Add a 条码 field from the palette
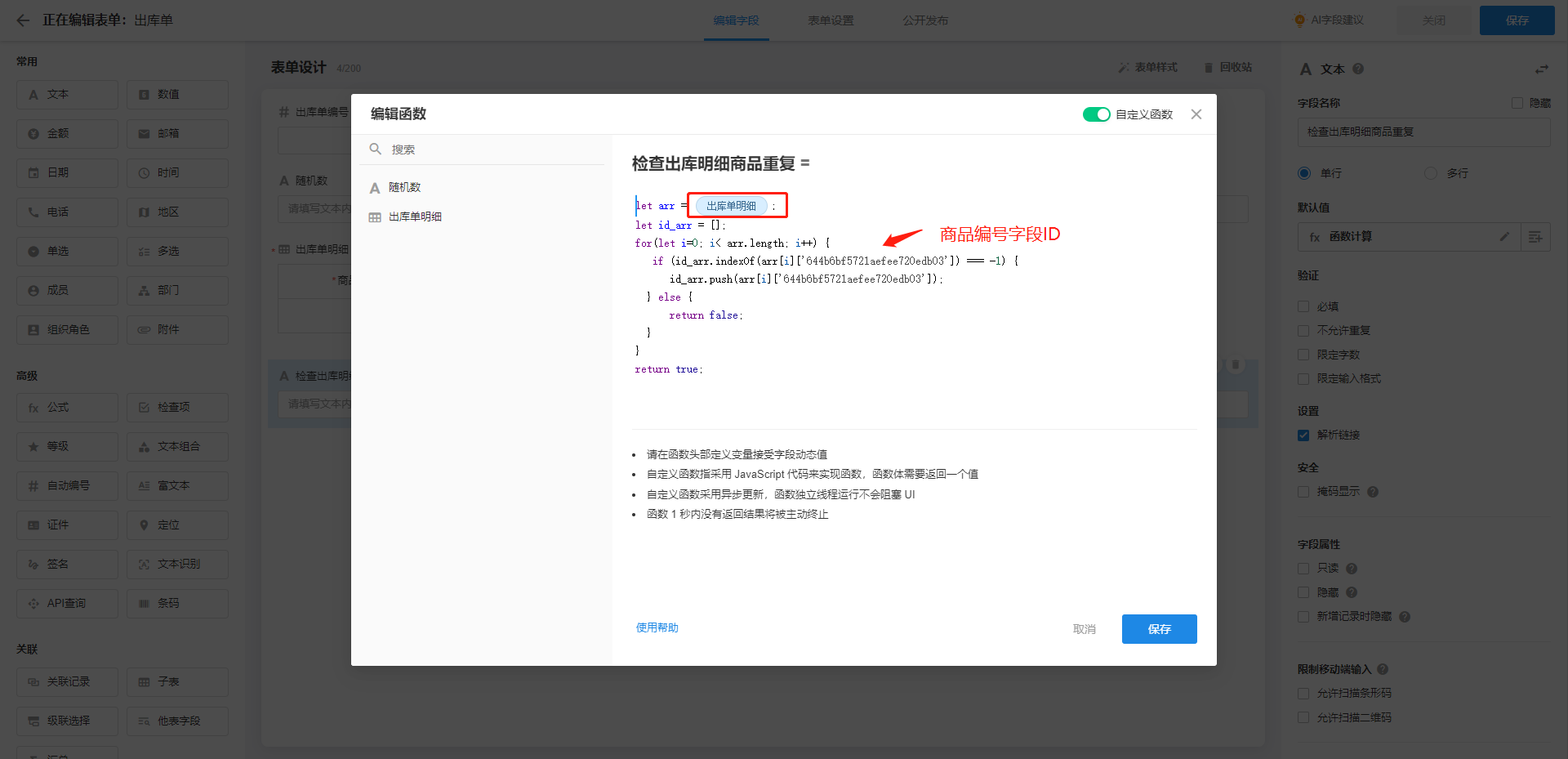Viewport: 1568px width, 759px height. coord(177,604)
